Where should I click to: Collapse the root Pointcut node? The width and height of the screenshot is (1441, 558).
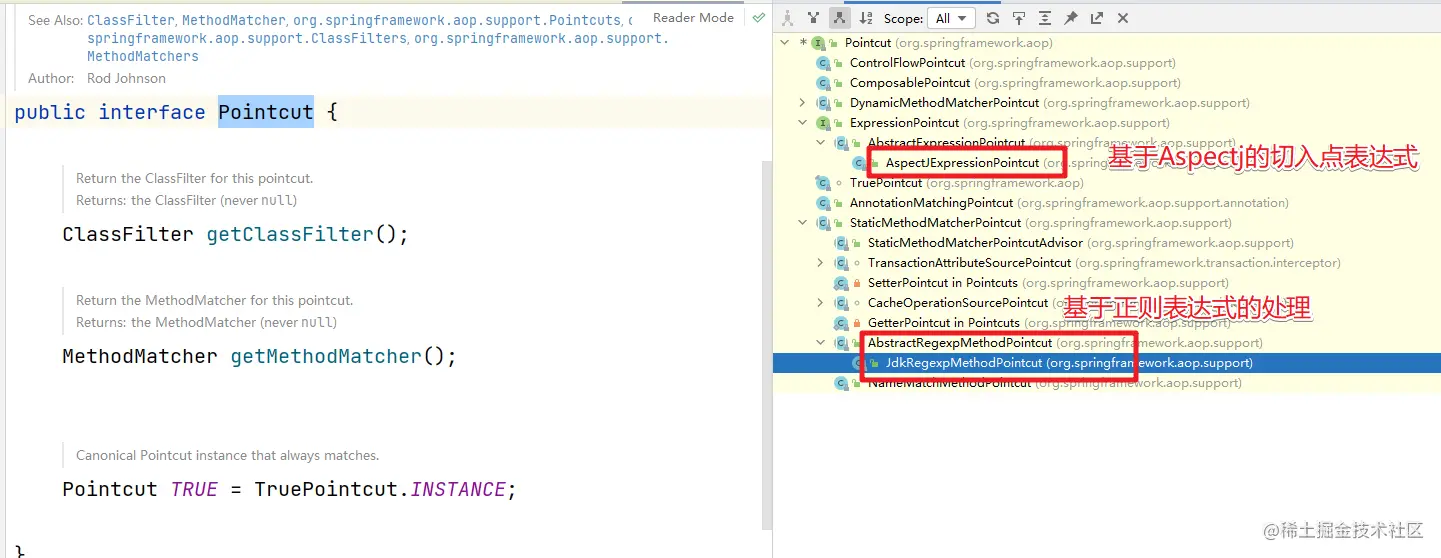click(785, 43)
